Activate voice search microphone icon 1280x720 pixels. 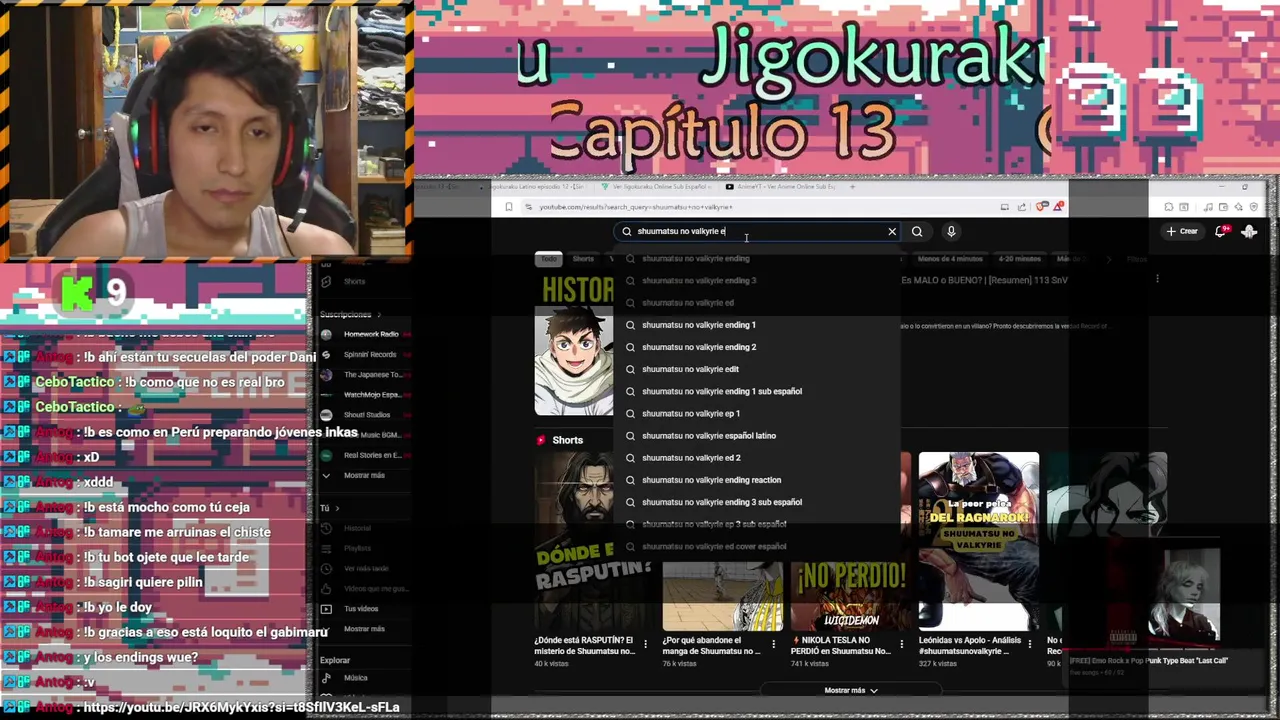tap(951, 231)
